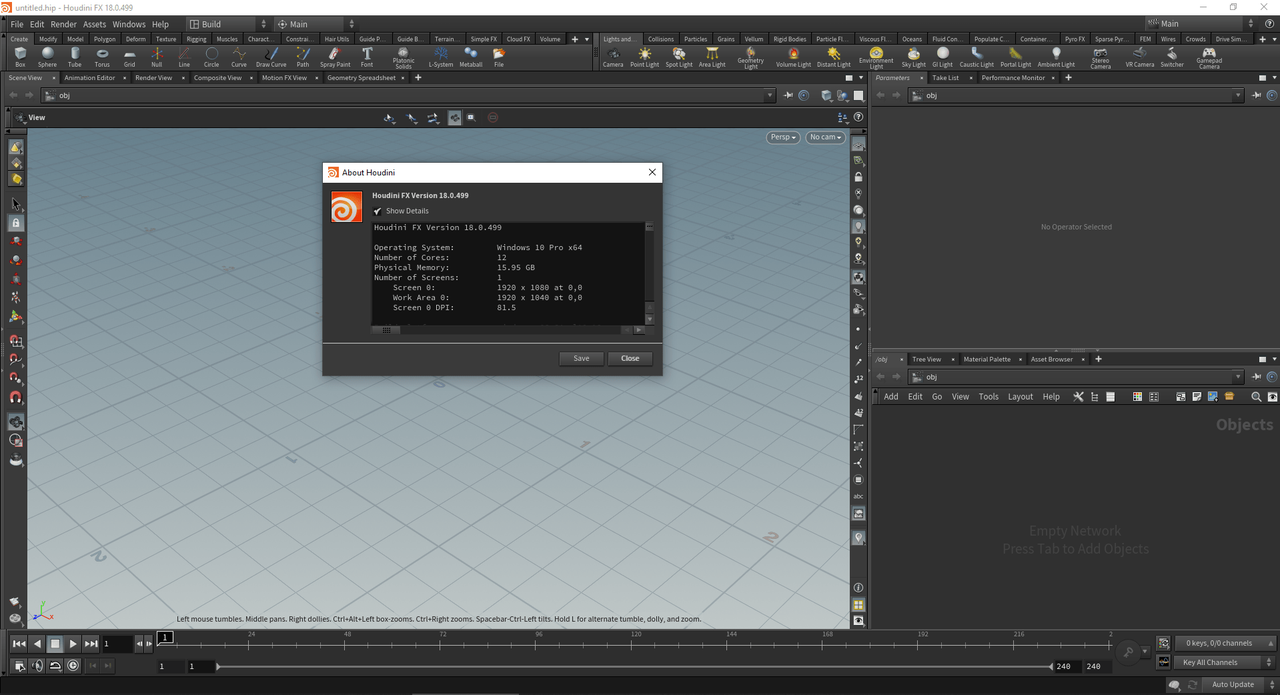Click the About dialog horizontal scrollbar
Viewport: 1280px width, 695px height.
pos(510,329)
